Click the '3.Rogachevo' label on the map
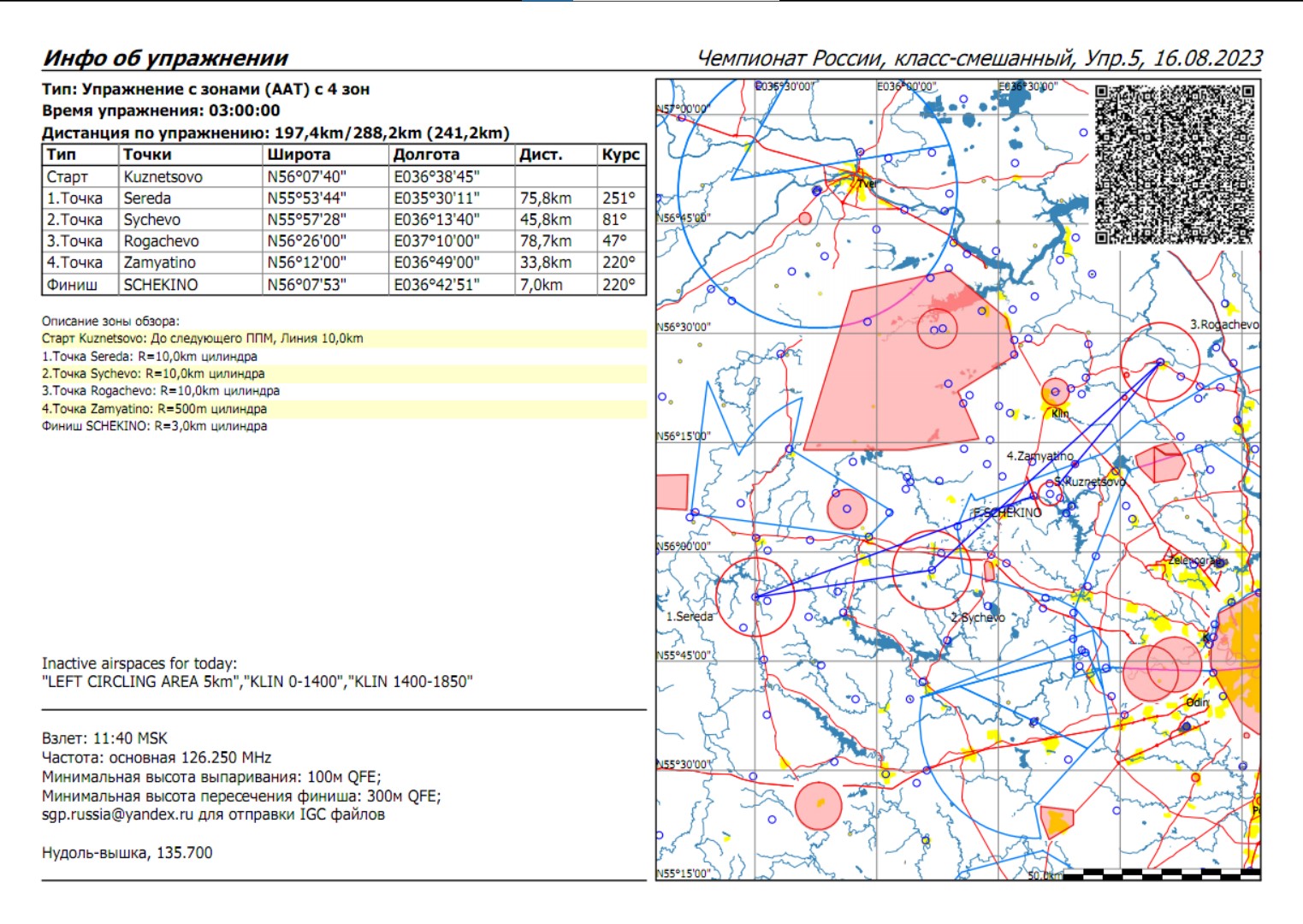Viewport: 1303px width, 924px height. (x=1223, y=324)
